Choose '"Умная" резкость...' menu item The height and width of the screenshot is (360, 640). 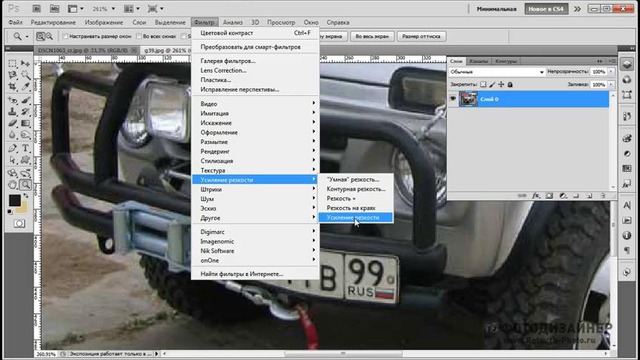(x=356, y=180)
